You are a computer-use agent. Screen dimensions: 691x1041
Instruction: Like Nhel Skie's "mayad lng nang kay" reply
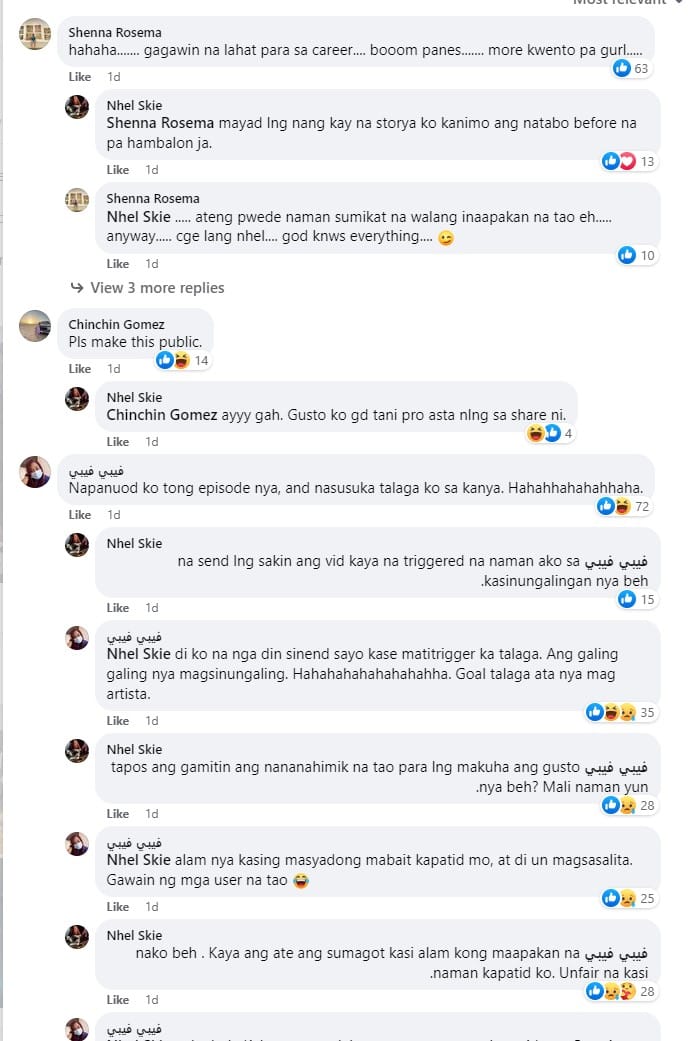(x=118, y=170)
